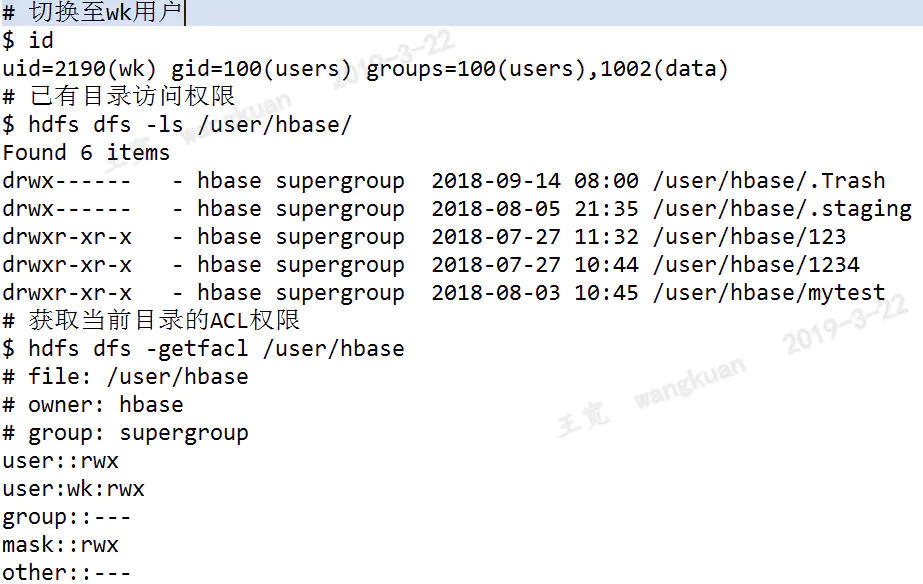The image size is (923, 584).
Task: Click the "Found 6 items" line
Action: click(86, 153)
